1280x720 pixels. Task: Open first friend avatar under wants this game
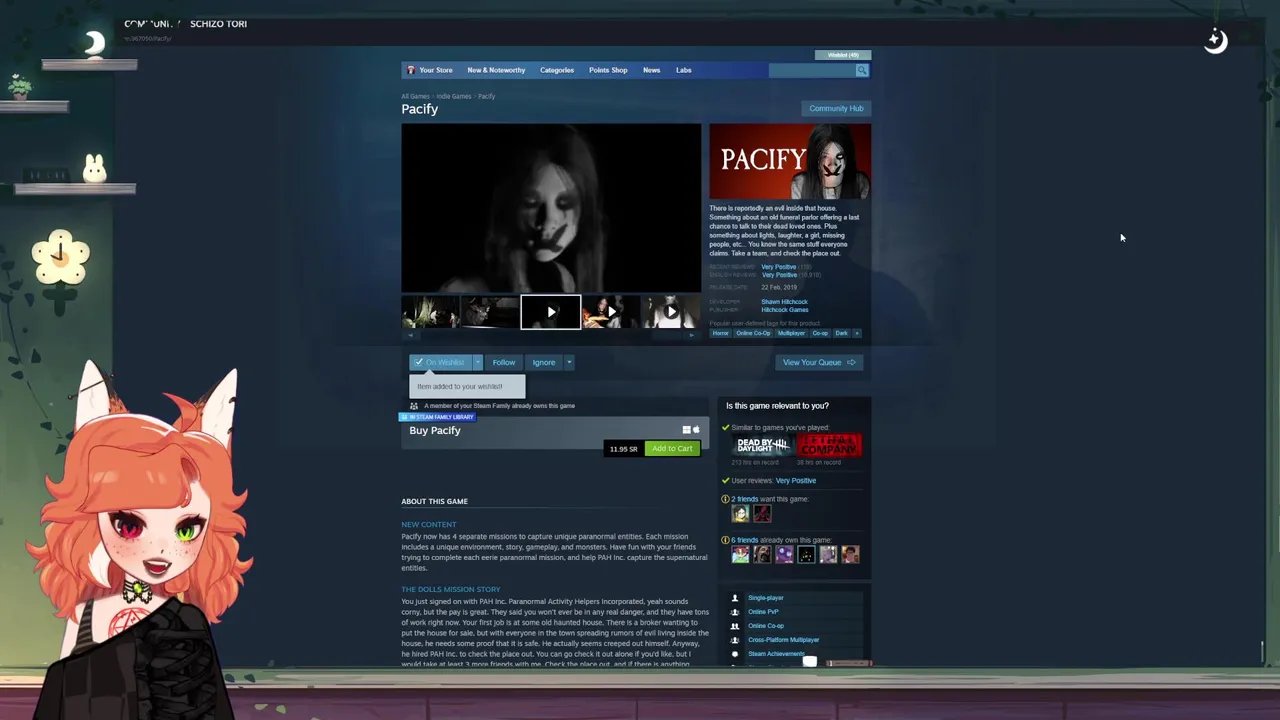click(740, 514)
